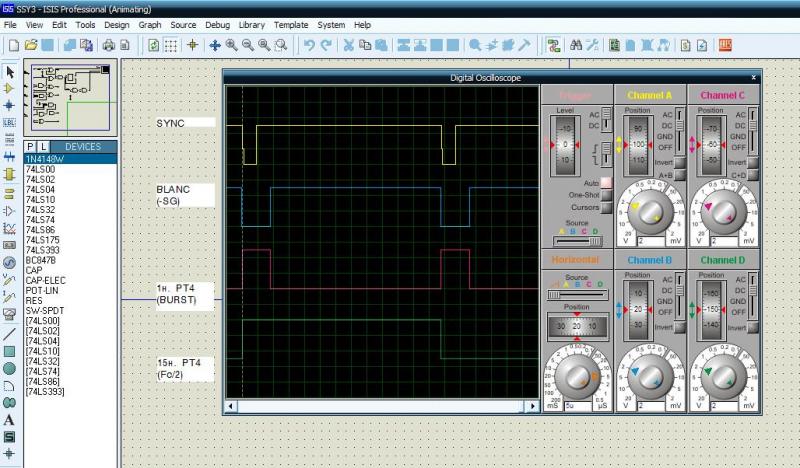800x468 pixels.
Task: Click the Open file folder icon
Action: 31,45
